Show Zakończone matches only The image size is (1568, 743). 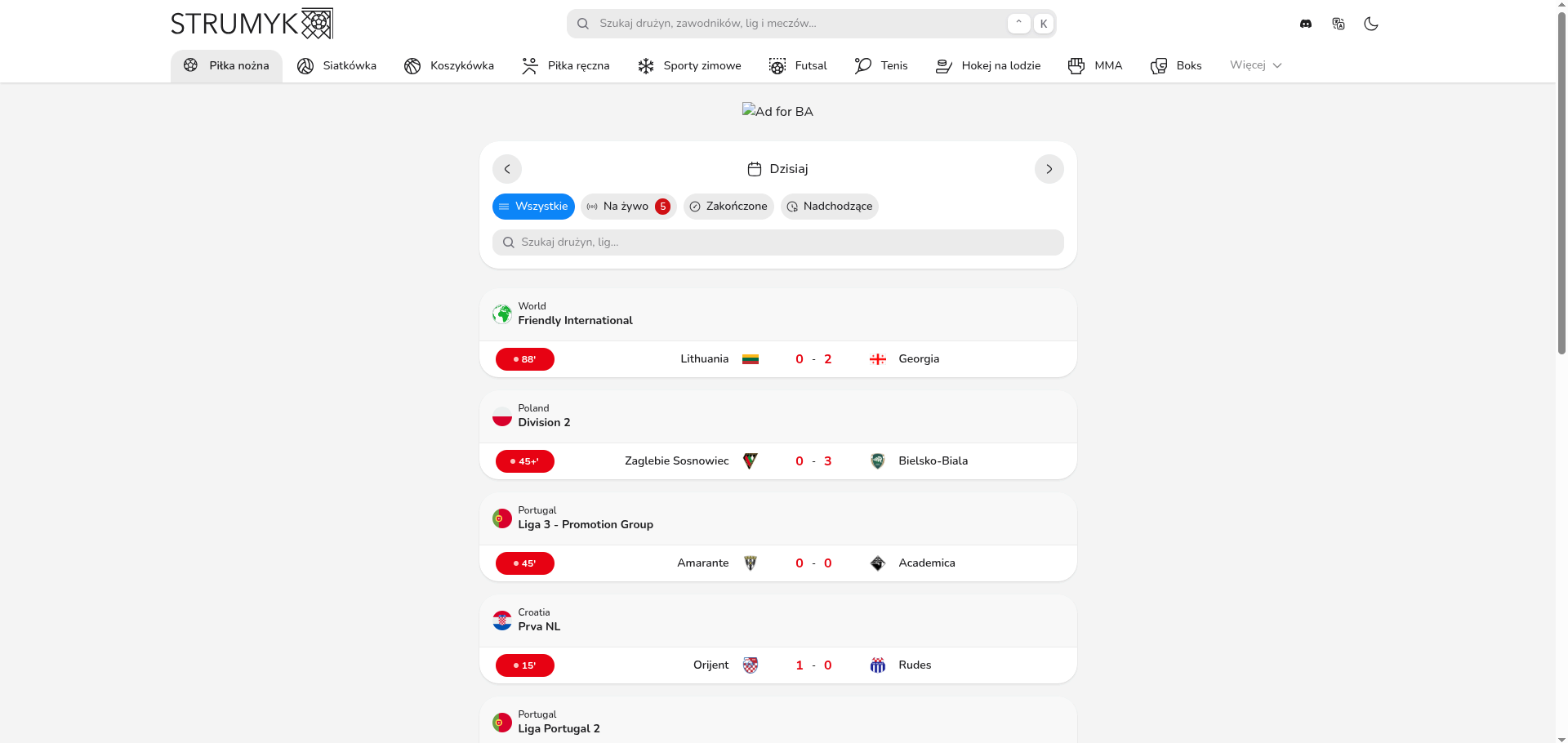(728, 207)
